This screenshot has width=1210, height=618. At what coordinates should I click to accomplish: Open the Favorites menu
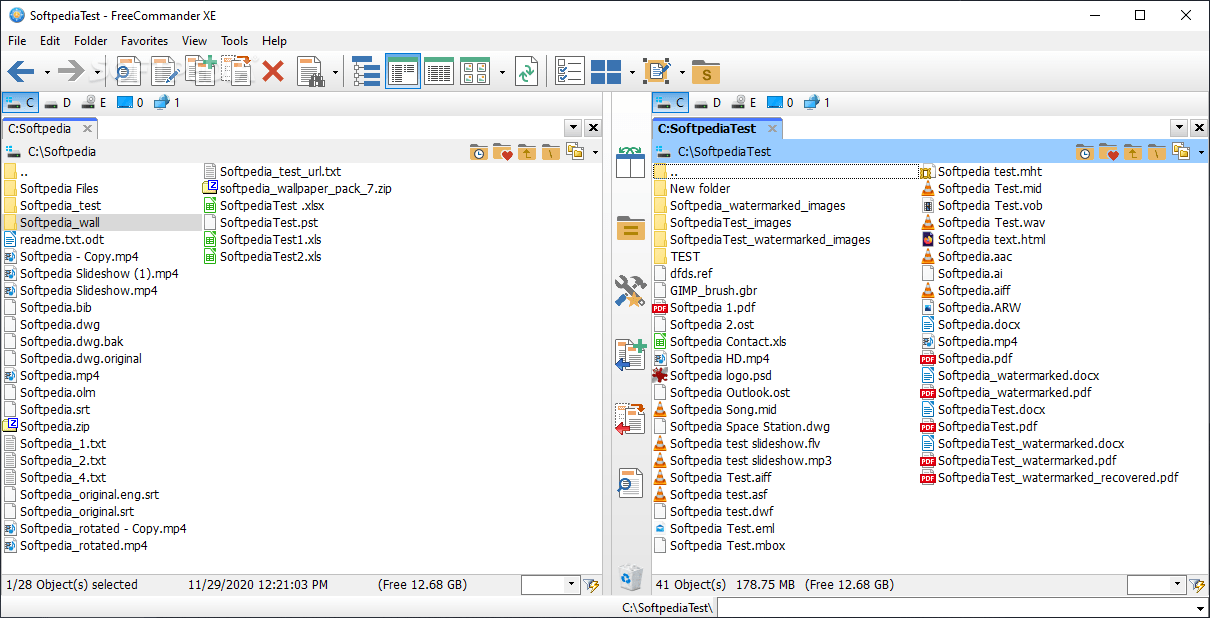[144, 41]
